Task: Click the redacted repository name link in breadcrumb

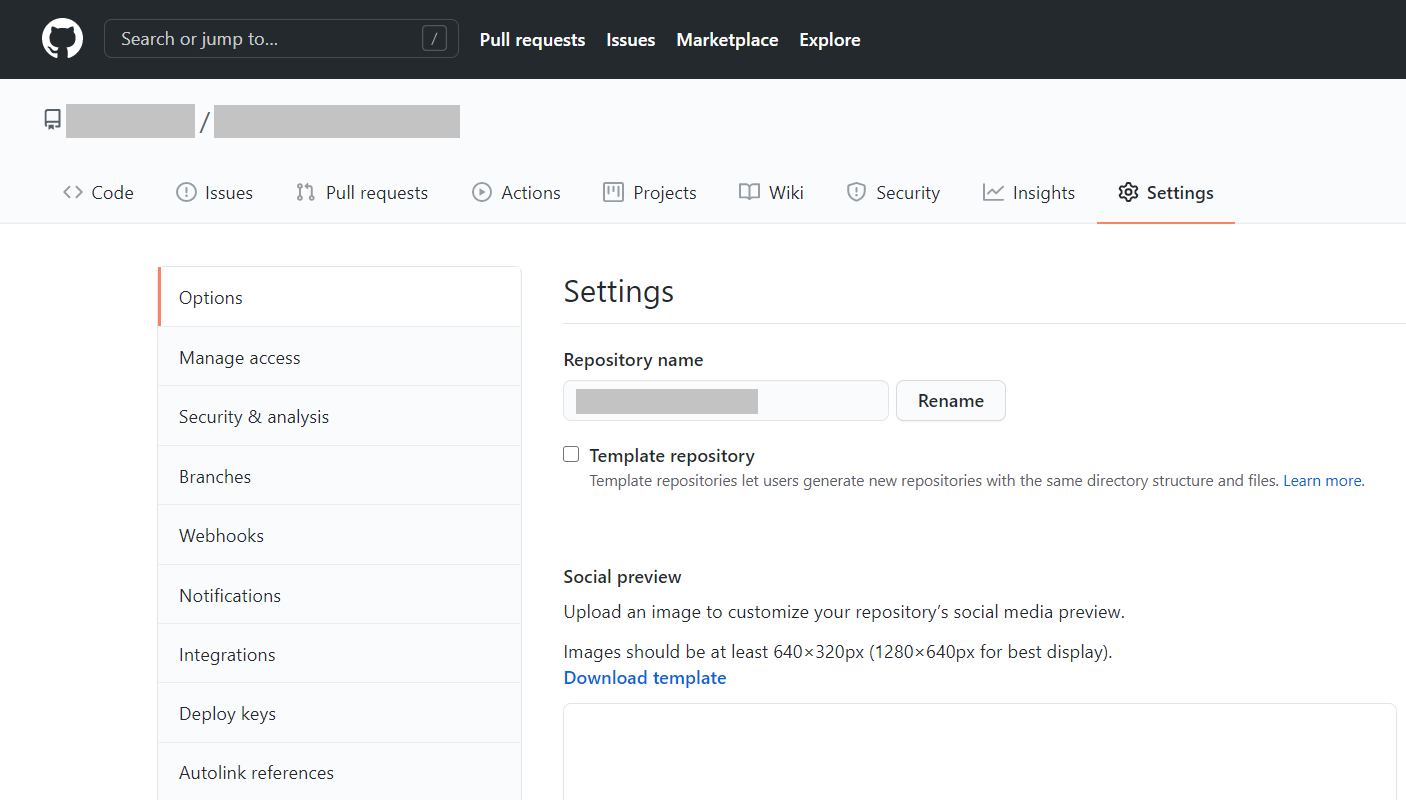Action: pos(337,121)
